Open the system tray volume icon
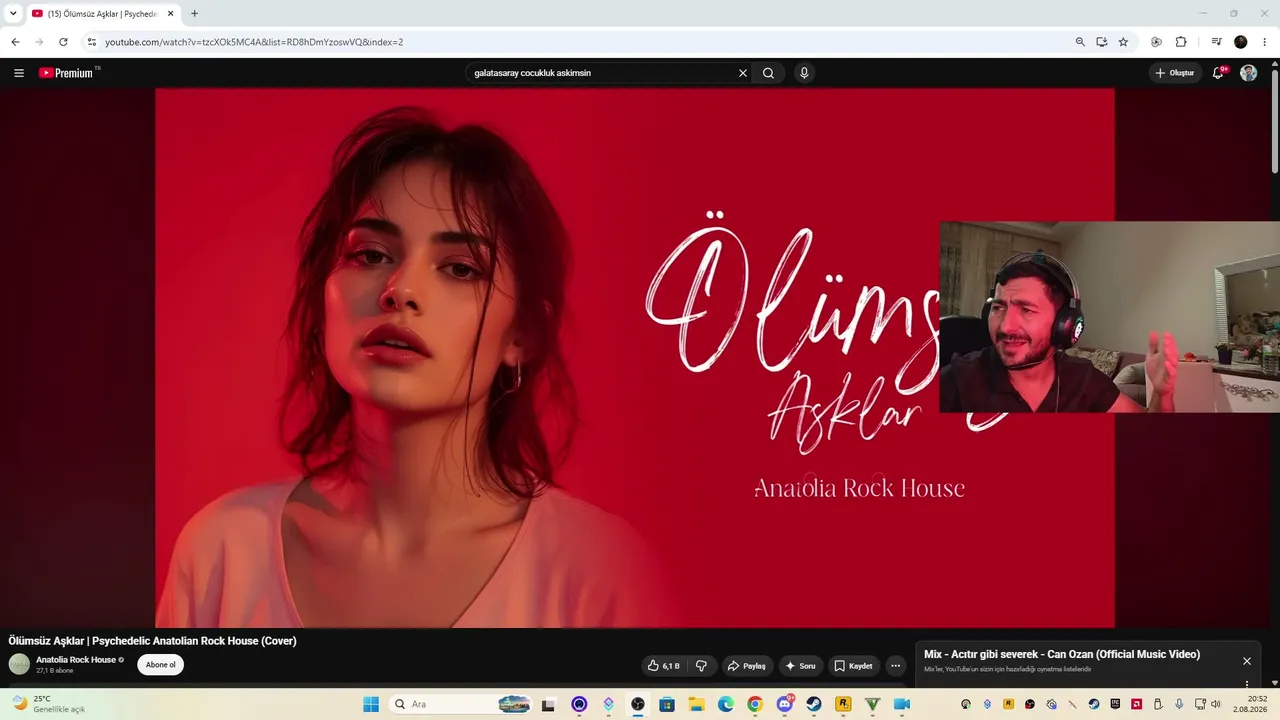The width and height of the screenshot is (1280, 720). (1216, 704)
